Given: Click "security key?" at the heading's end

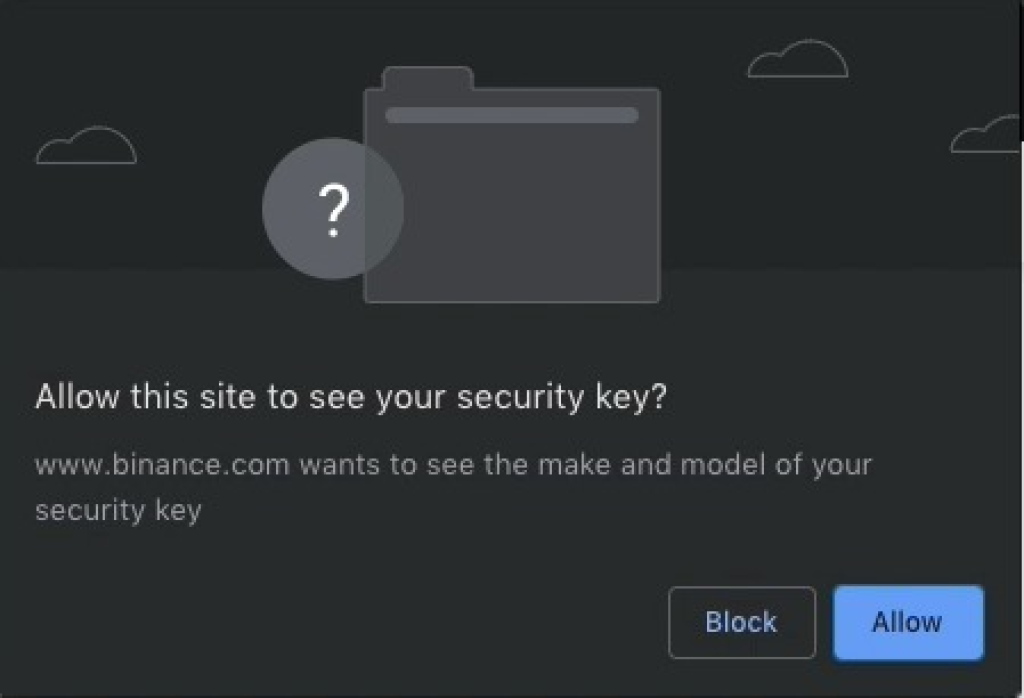Looking at the screenshot, I should click(562, 398).
